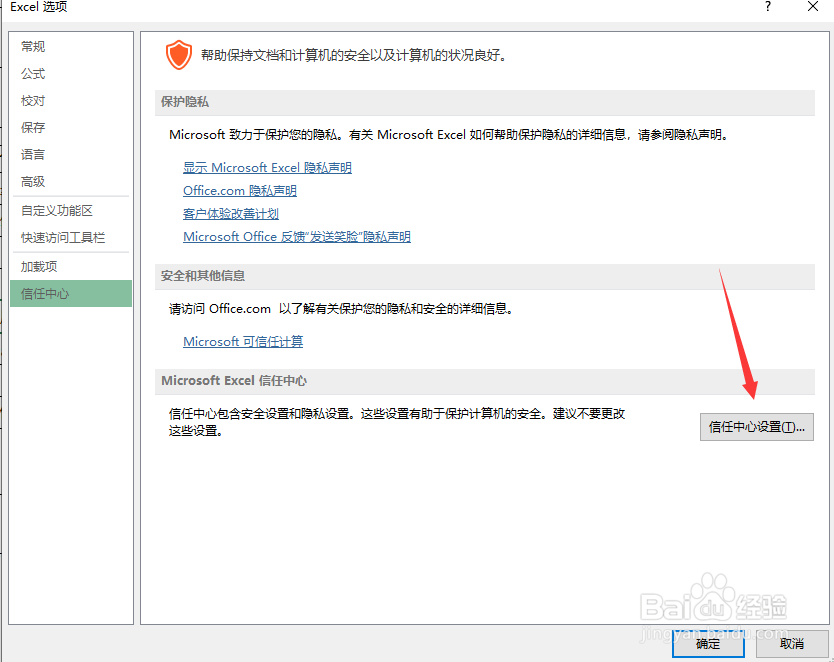Open 高级 options

click(71, 182)
